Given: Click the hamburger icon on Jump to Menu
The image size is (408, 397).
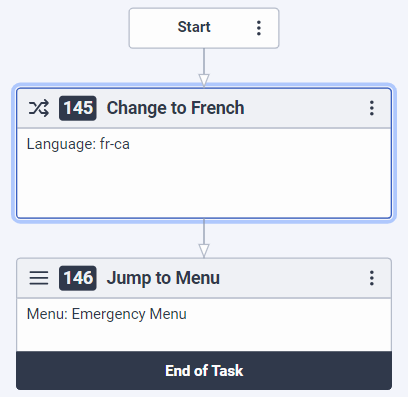Looking at the screenshot, I should click(x=39, y=278).
